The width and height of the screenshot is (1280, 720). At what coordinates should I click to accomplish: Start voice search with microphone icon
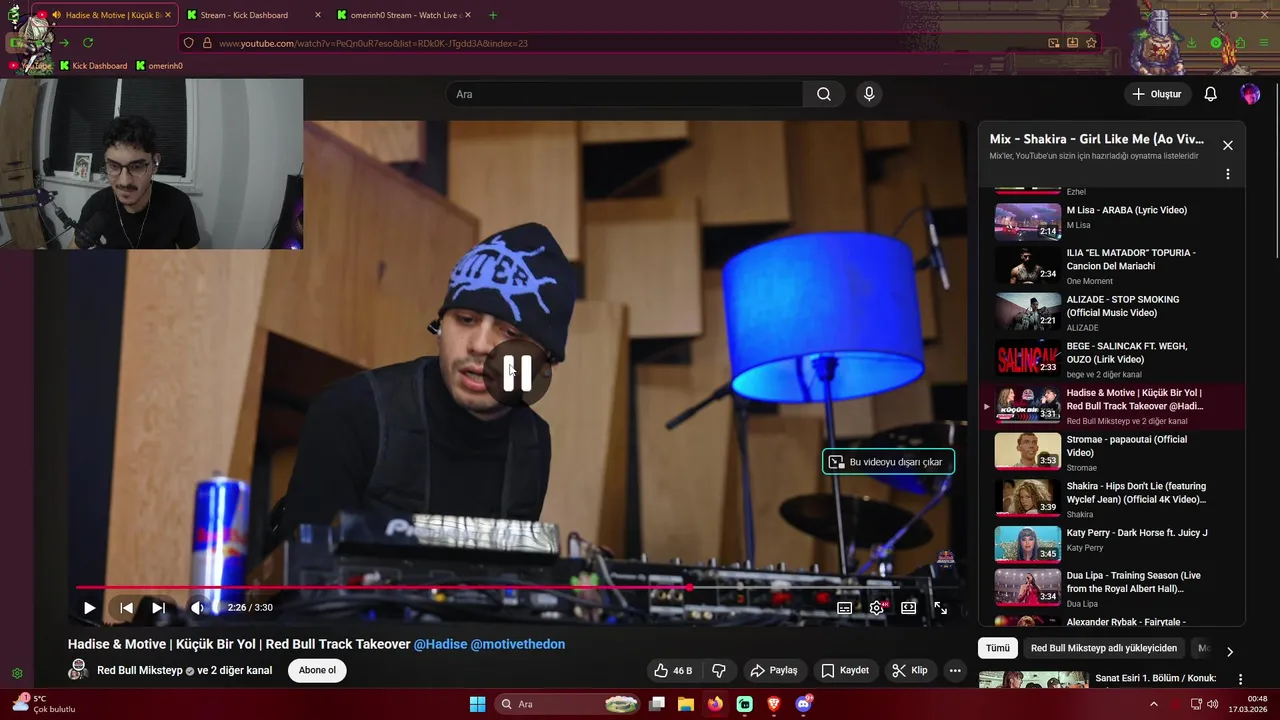869,94
